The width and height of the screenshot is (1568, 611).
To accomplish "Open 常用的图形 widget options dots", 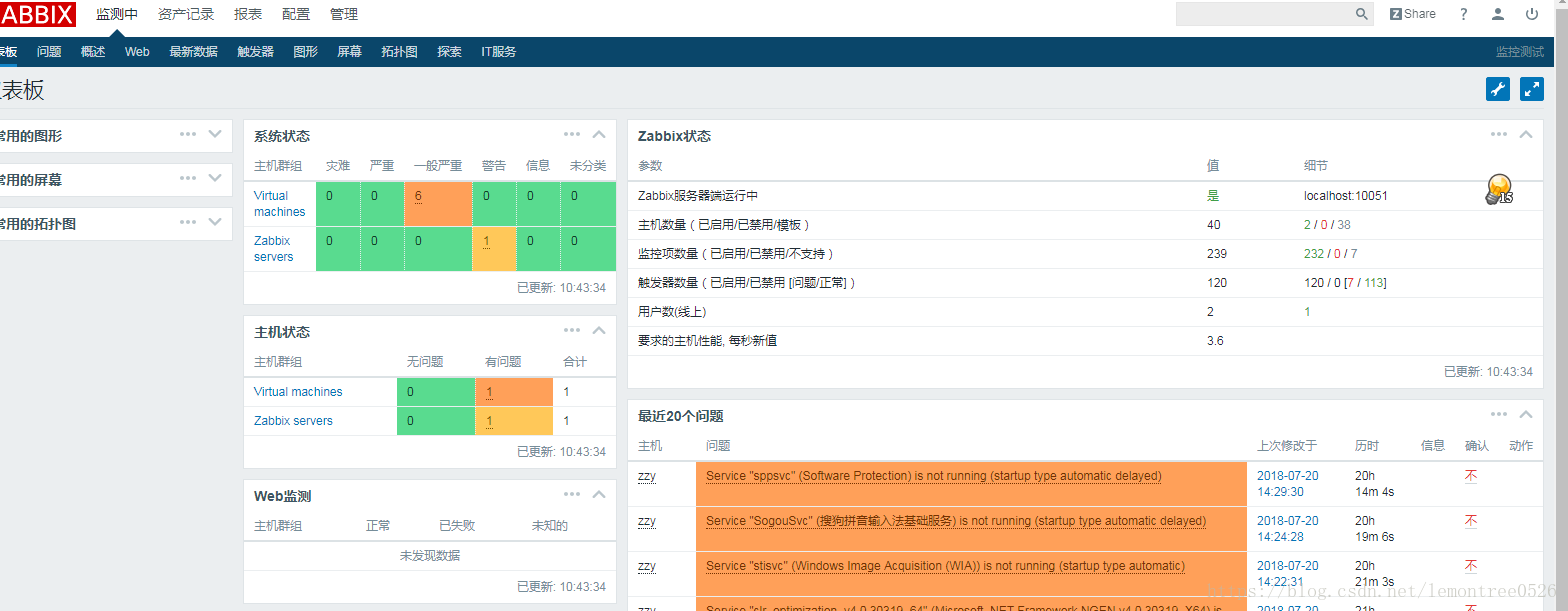I will pyautogui.click(x=188, y=134).
